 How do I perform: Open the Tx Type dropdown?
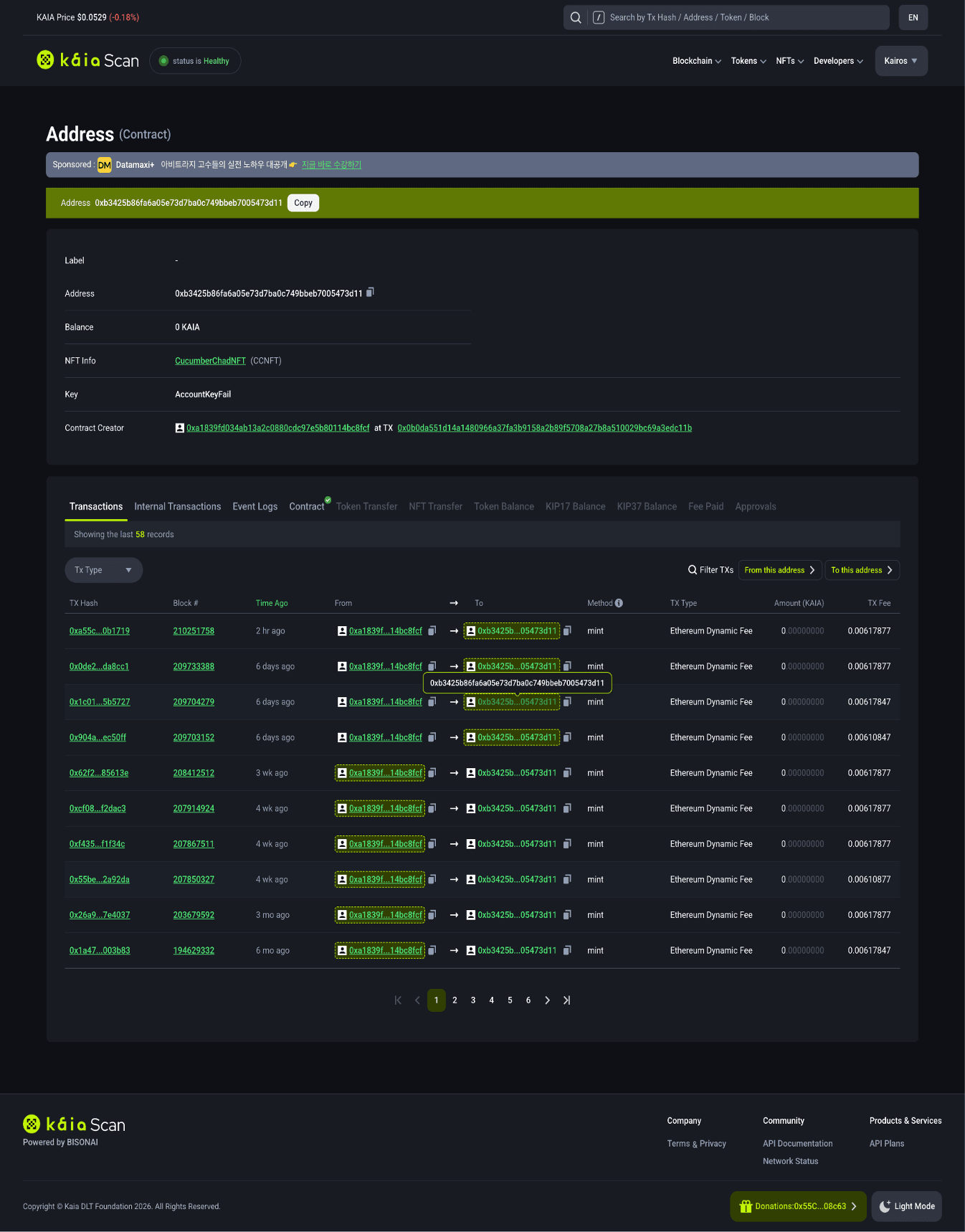103,570
